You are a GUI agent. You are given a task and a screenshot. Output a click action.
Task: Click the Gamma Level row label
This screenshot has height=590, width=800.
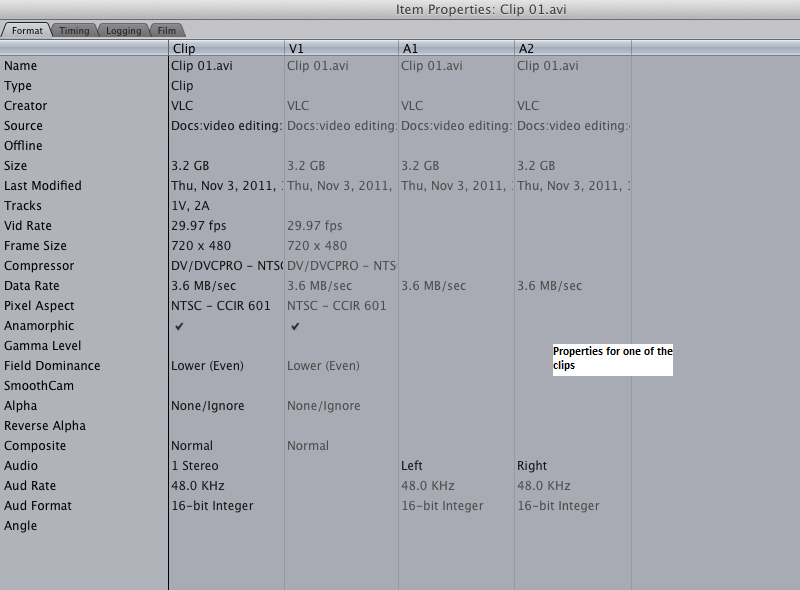click(43, 346)
